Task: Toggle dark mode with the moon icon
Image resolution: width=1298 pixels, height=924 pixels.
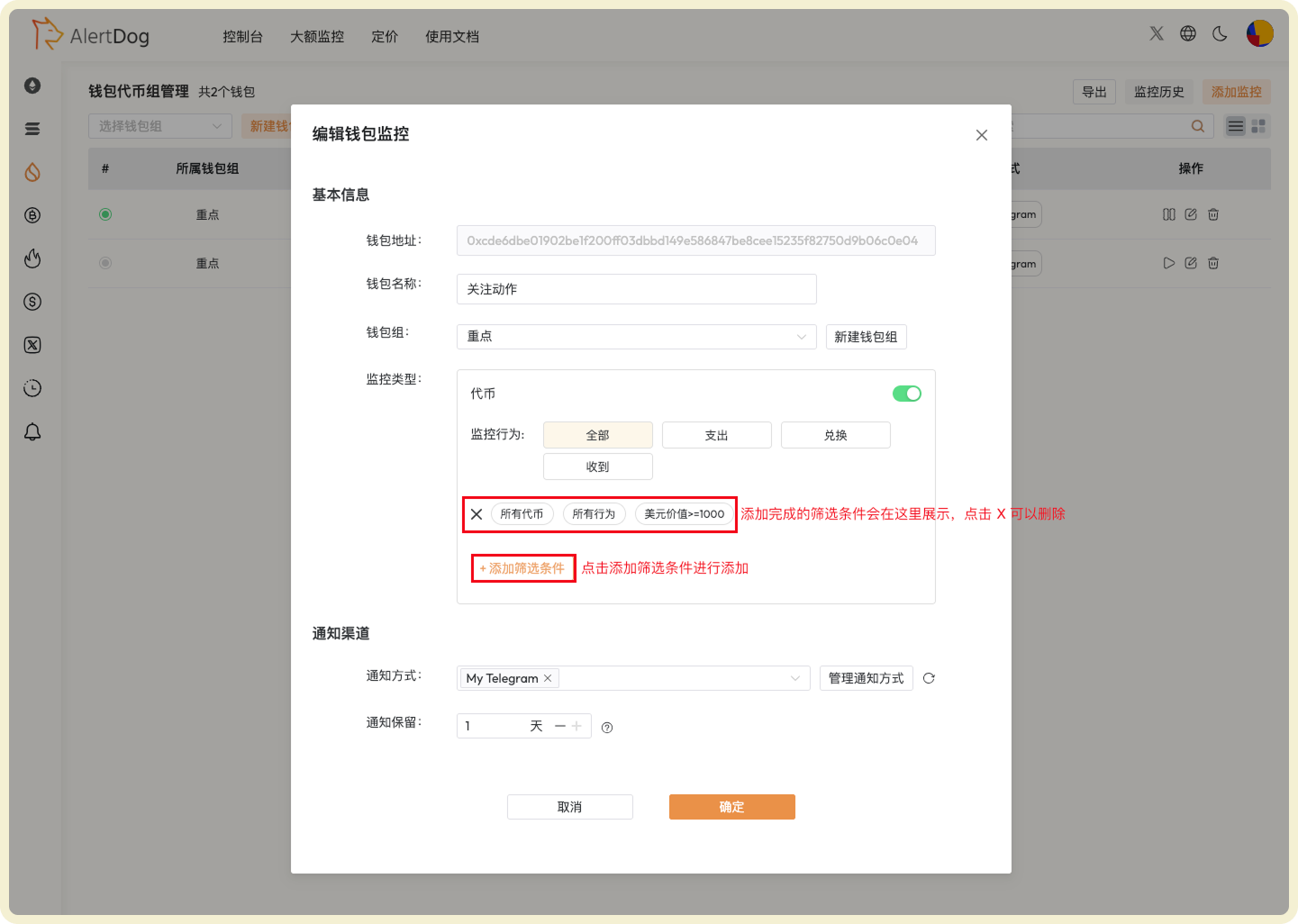Action: [x=1220, y=33]
